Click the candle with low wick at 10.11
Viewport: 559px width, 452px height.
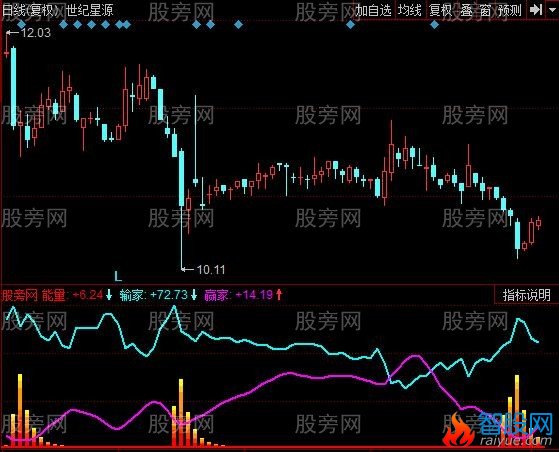[x=181, y=210]
